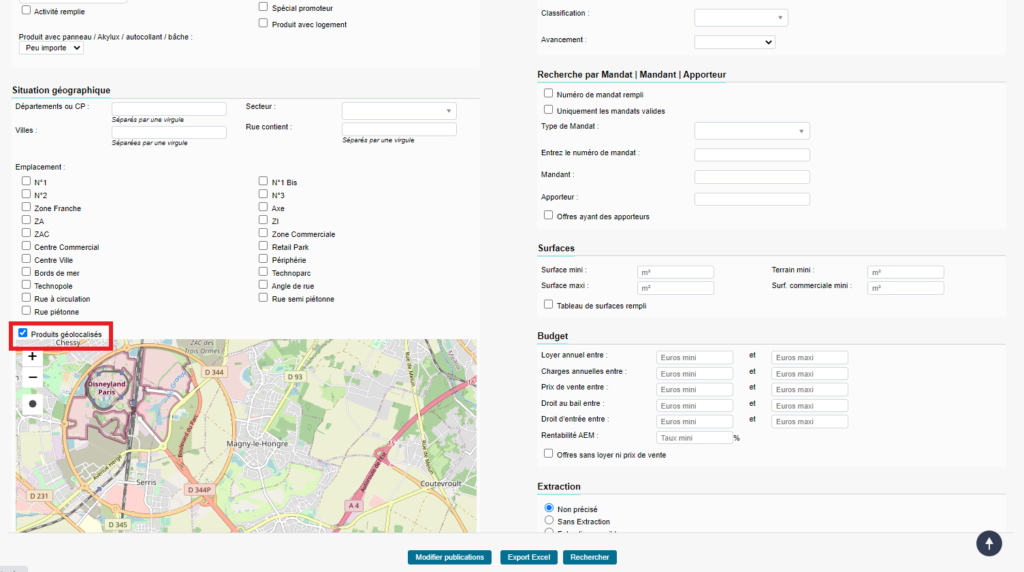Expand the Avancement dropdown

click(735, 42)
